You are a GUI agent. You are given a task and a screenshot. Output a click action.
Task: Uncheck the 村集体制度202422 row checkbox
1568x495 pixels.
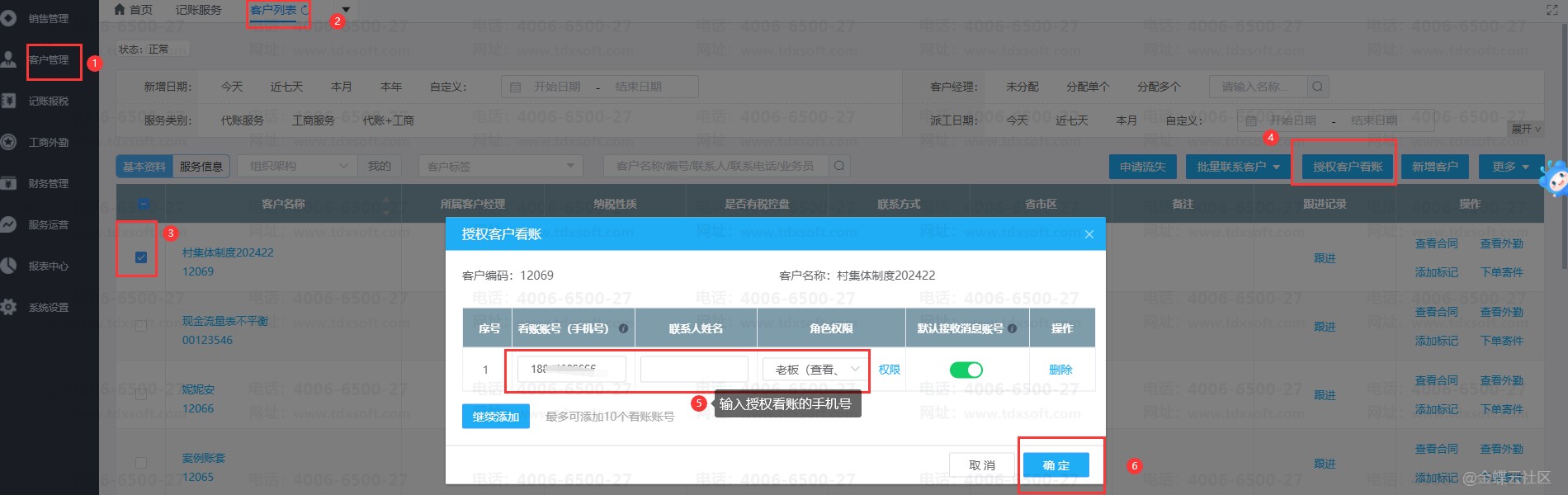pos(141,257)
